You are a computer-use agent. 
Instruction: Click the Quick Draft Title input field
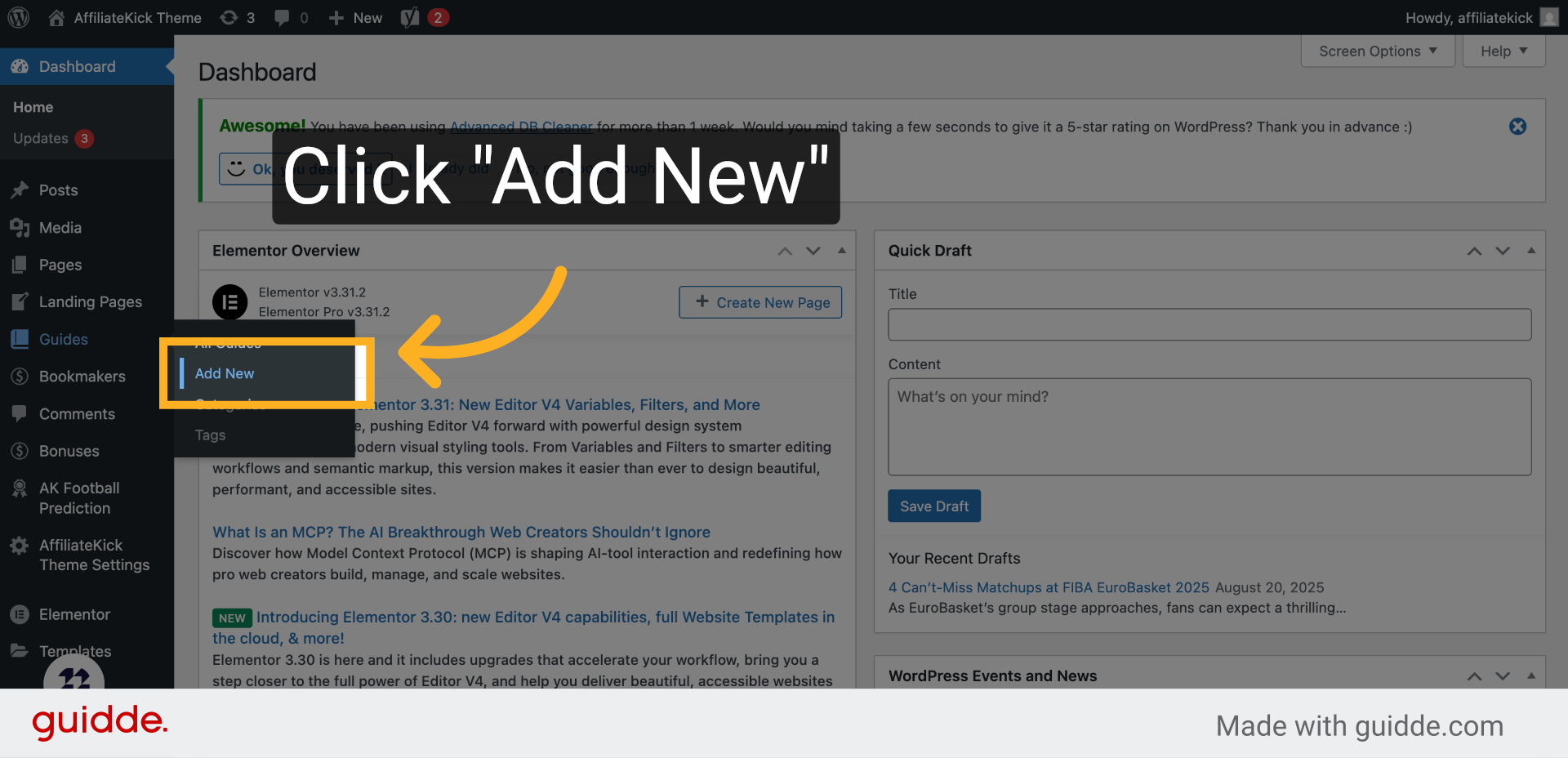pyautogui.click(x=1209, y=324)
